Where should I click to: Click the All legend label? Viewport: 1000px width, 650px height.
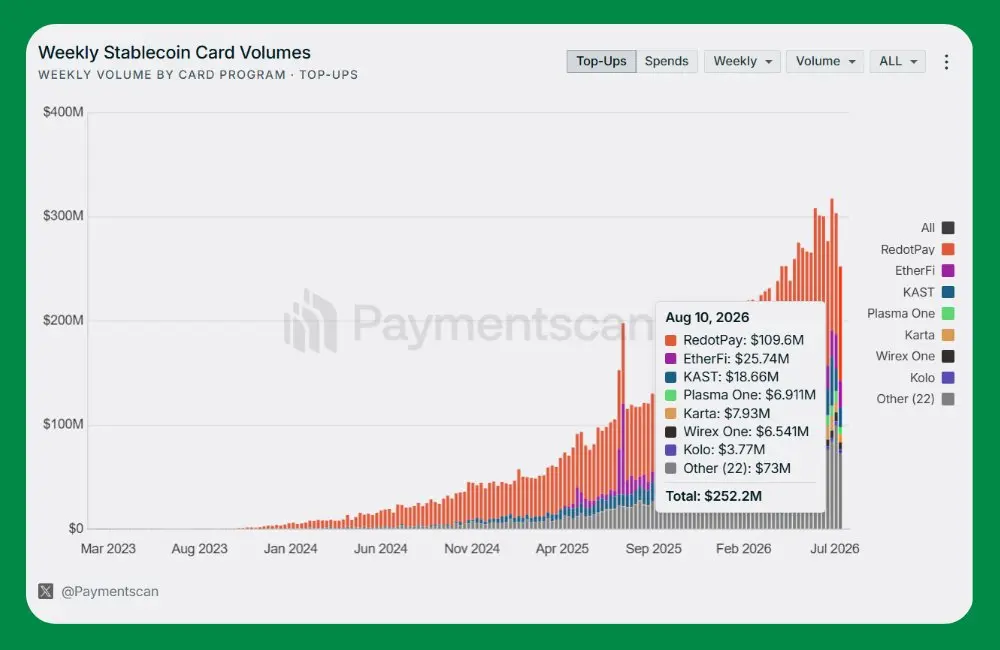coord(928,228)
